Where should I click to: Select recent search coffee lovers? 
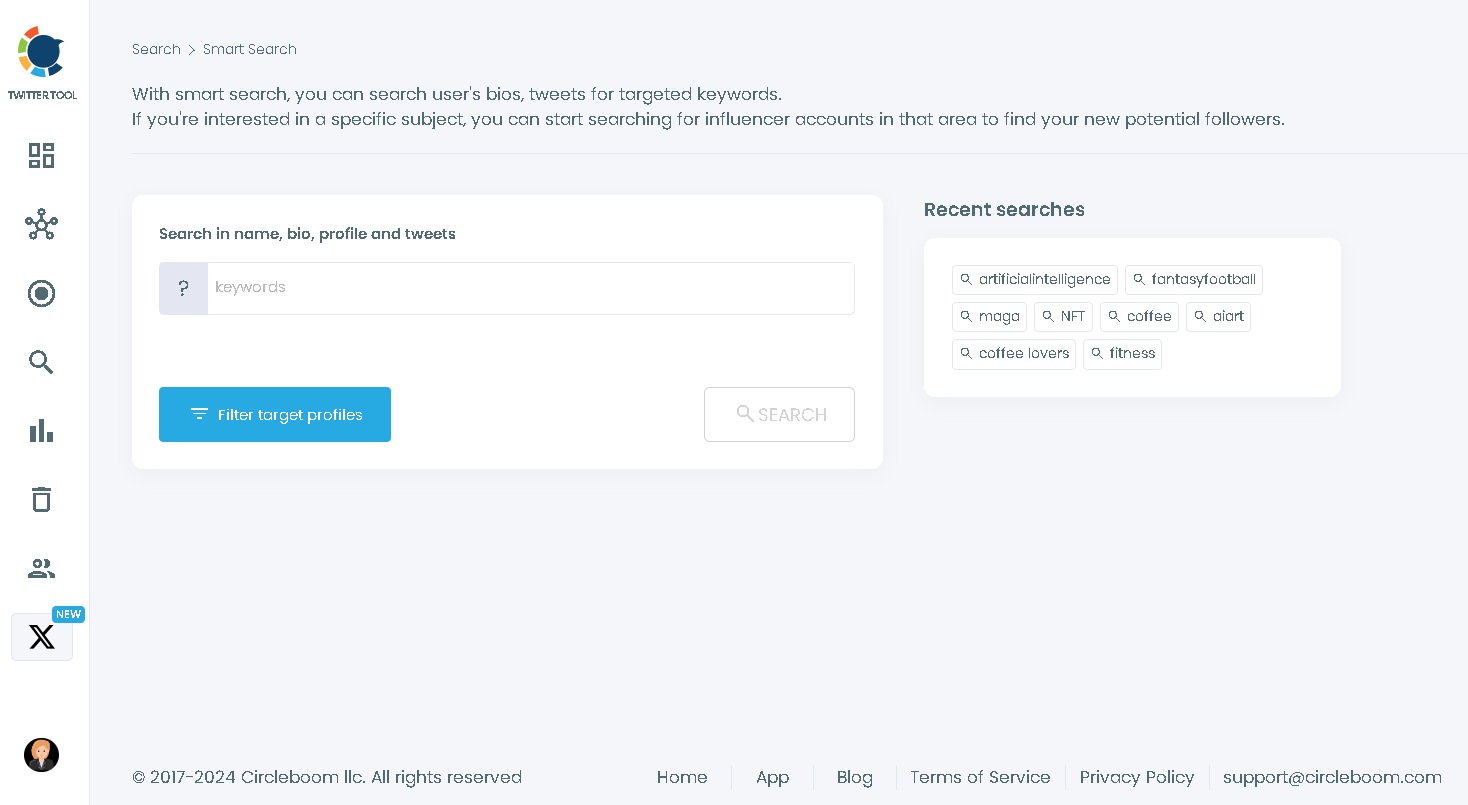1014,354
